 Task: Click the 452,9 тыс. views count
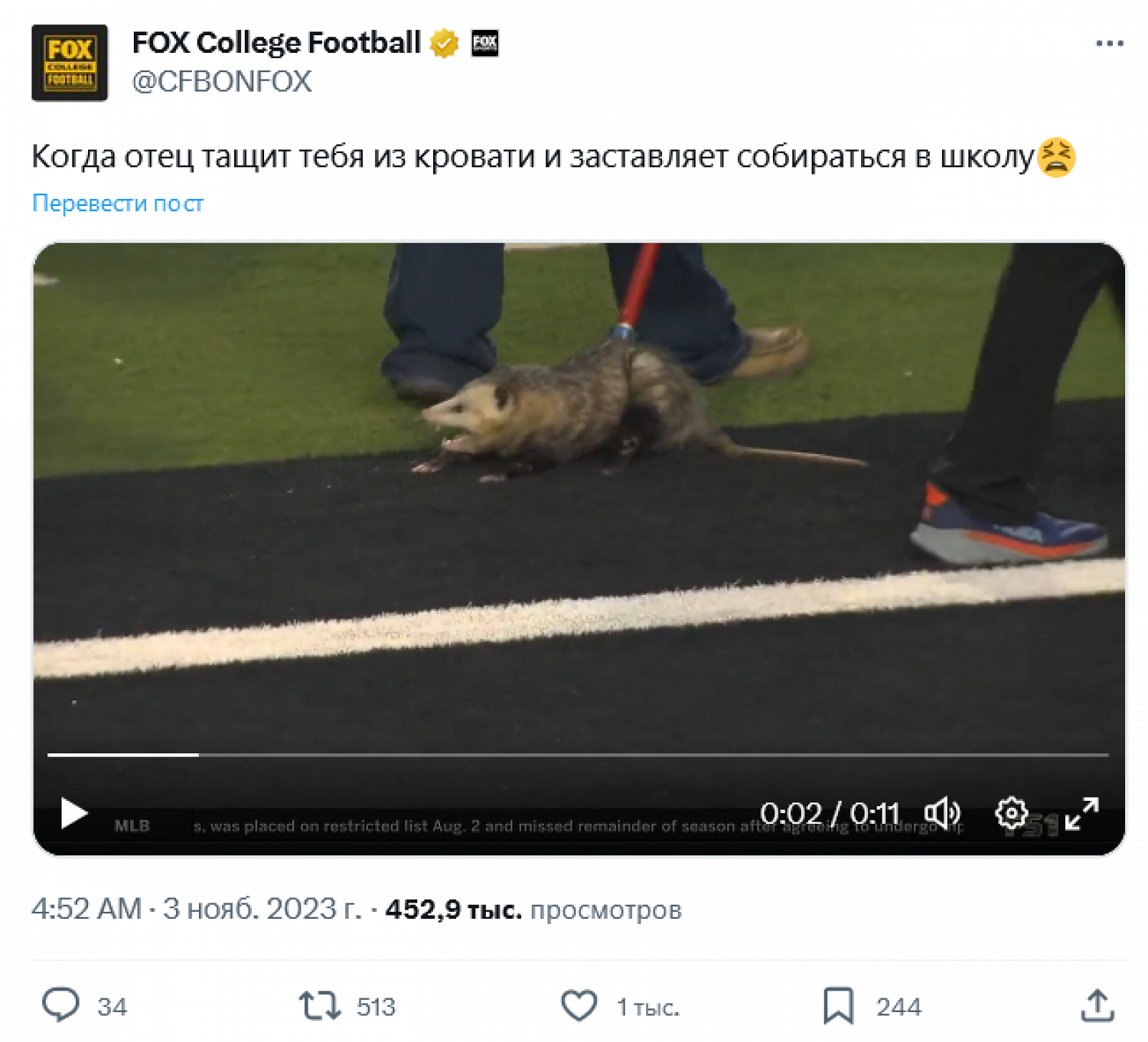(454, 910)
